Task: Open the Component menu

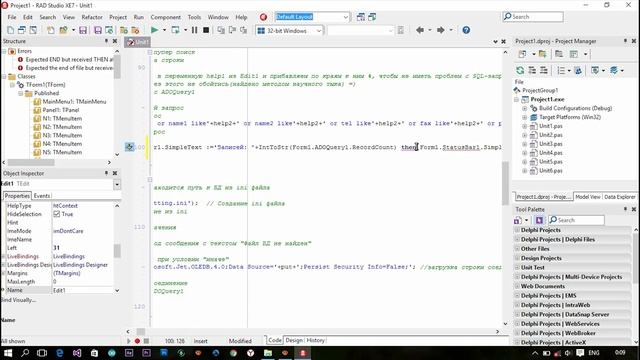Action: pyautogui.click(x=166, y=17)
